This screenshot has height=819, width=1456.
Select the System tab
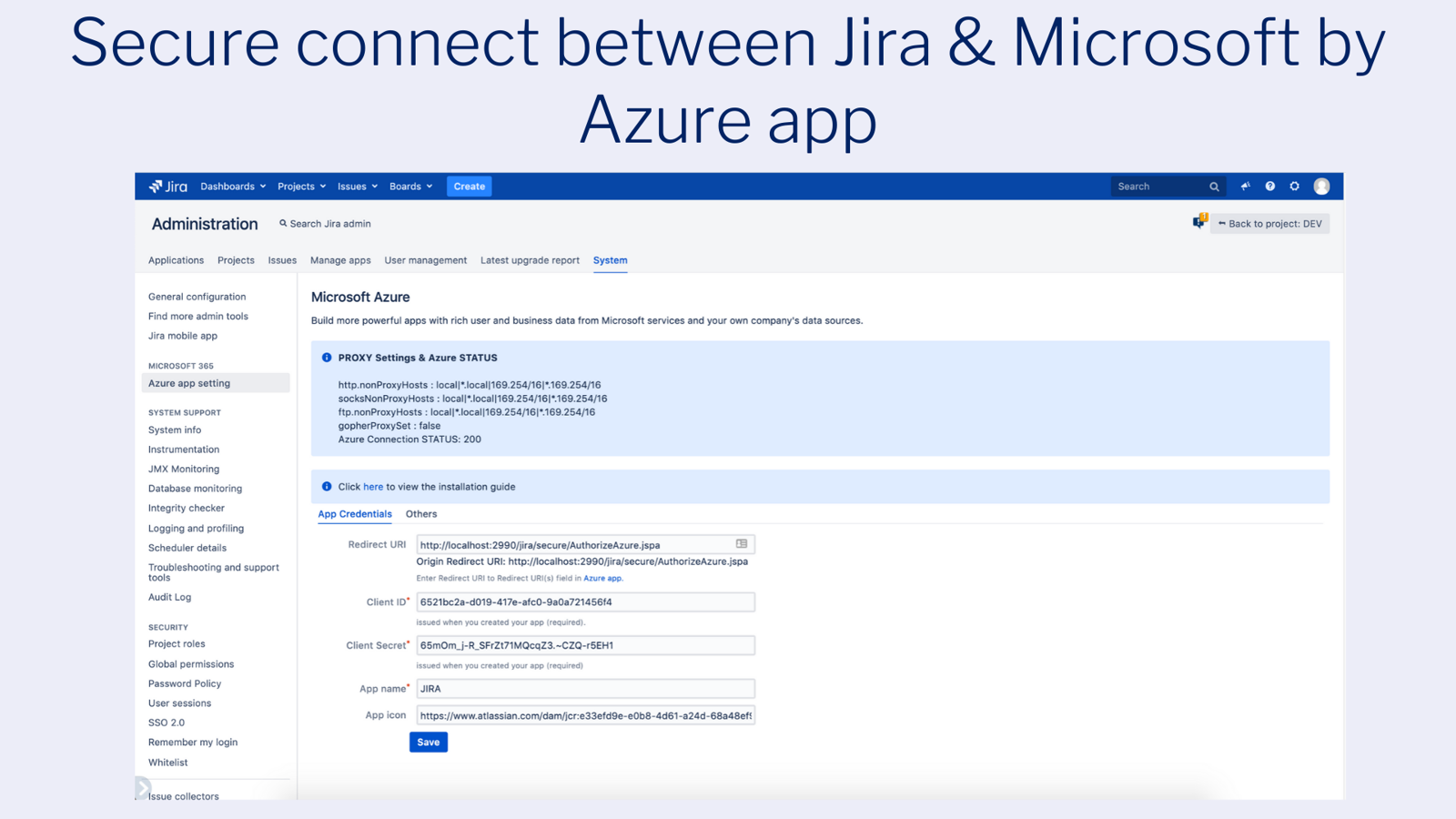[610, 260]
